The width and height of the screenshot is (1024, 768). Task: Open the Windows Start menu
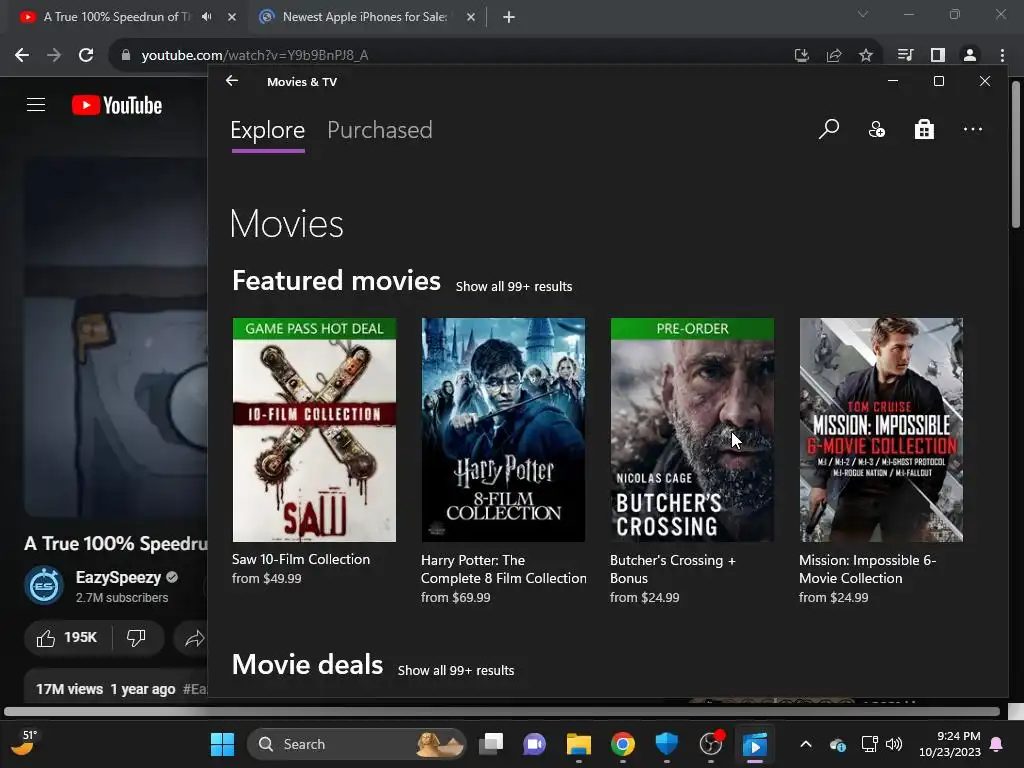pyautogui.click(x=223, y=744)
